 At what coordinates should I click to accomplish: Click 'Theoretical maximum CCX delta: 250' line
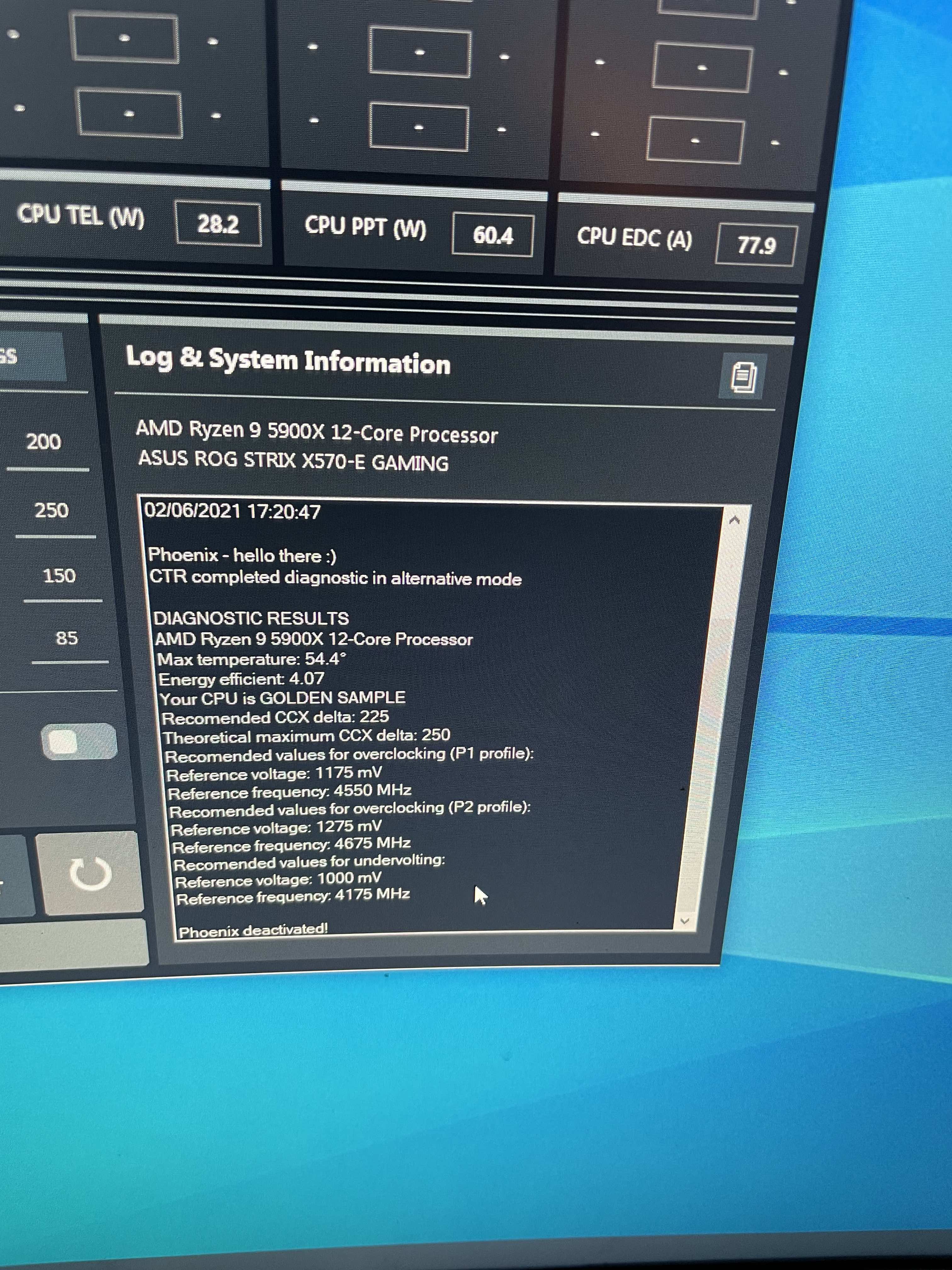click(x=307, y=736)
